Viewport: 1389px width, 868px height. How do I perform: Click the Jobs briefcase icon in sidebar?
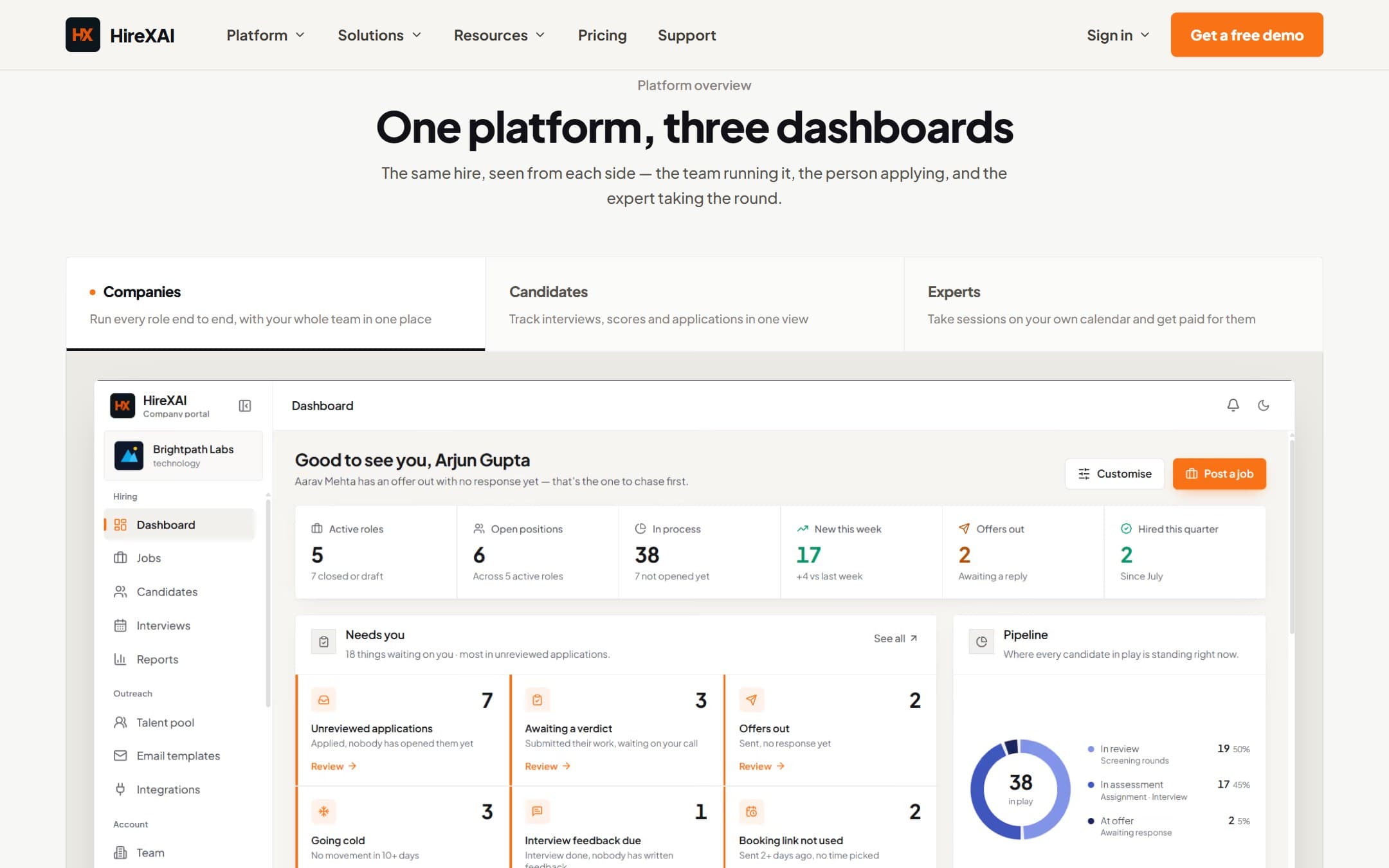[120, 558]
